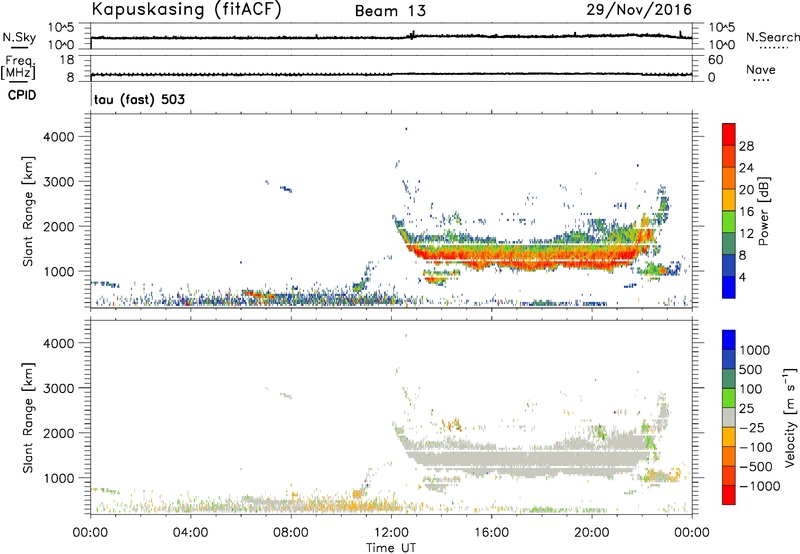This screenshot has height=554, width=800.
Task: Click the gray band of velocity colorbar
Action: click(x=729, y=417)
